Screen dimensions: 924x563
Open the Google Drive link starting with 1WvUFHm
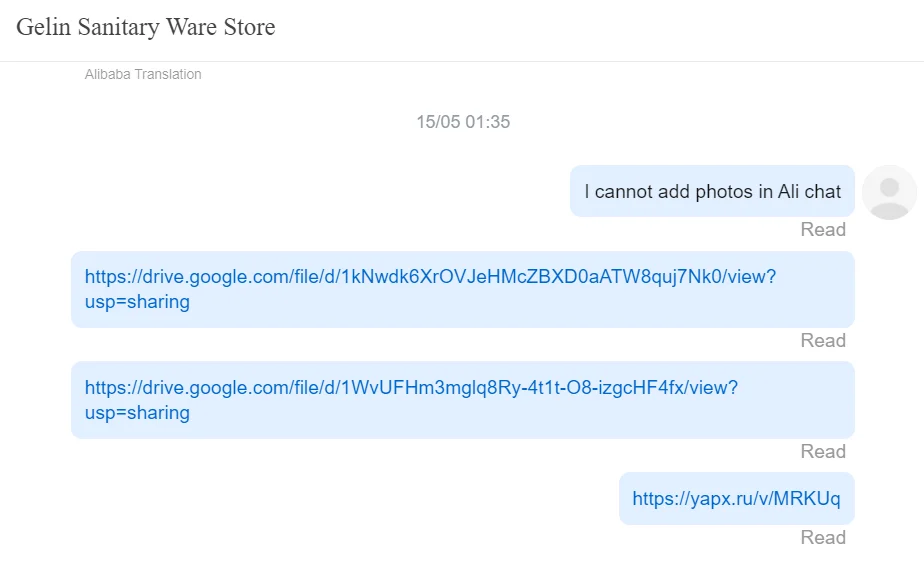(411, 388)
